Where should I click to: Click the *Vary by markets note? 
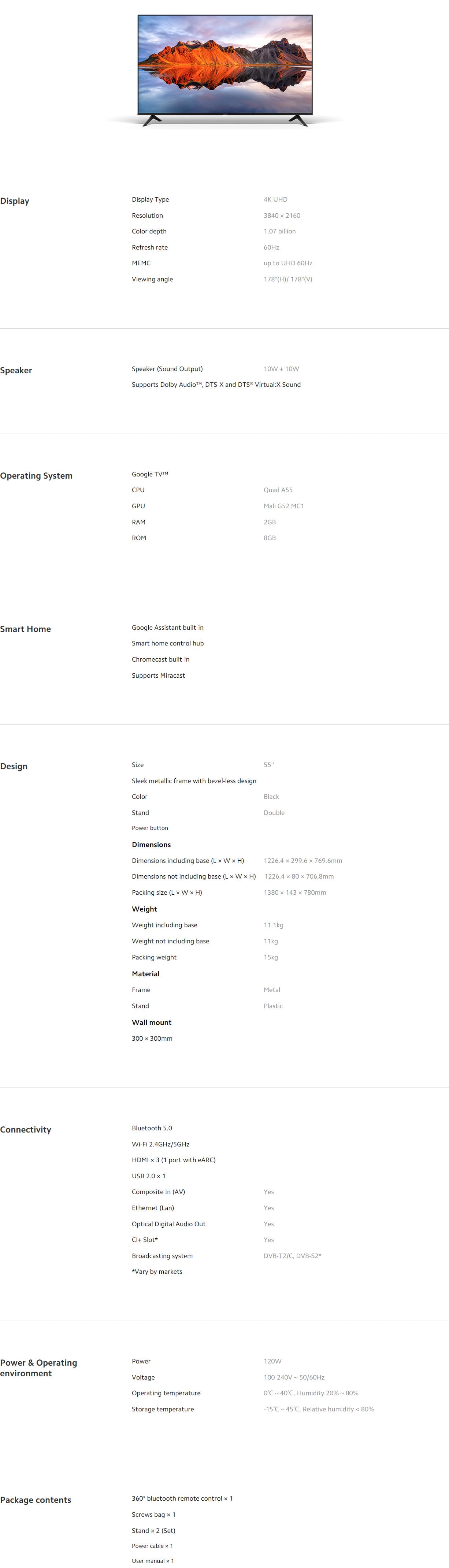157,1272
